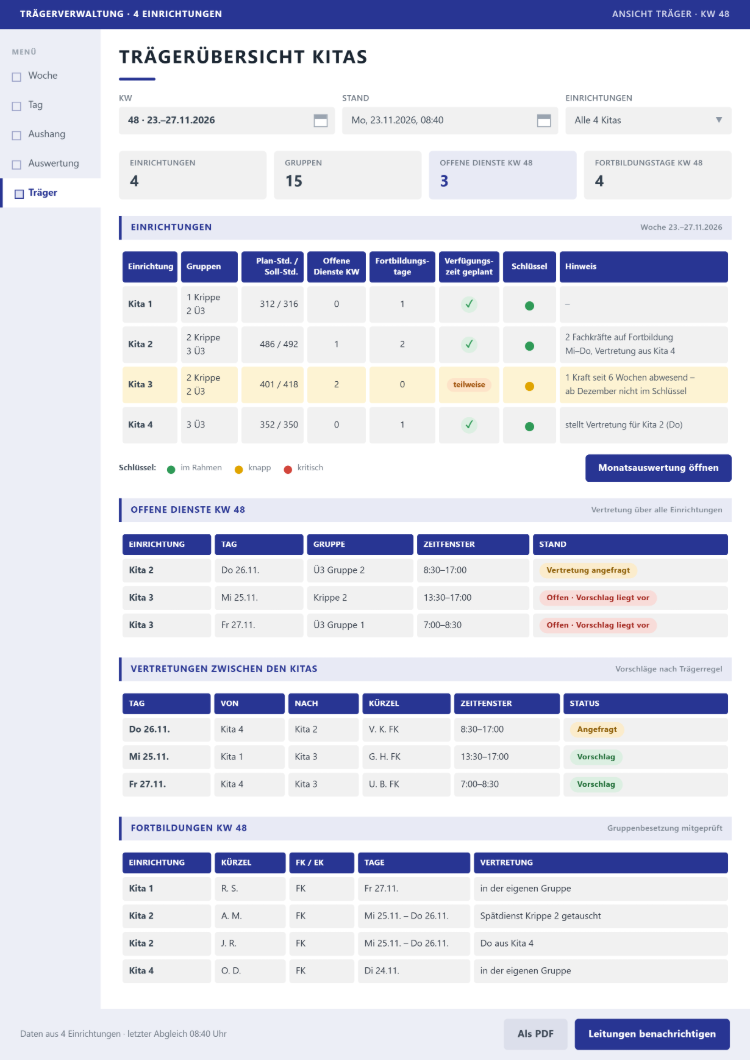Screen dimensions: 750x1060
Task: Click the teilweise badge in Kita 3 row
Action: pos(469,385)
